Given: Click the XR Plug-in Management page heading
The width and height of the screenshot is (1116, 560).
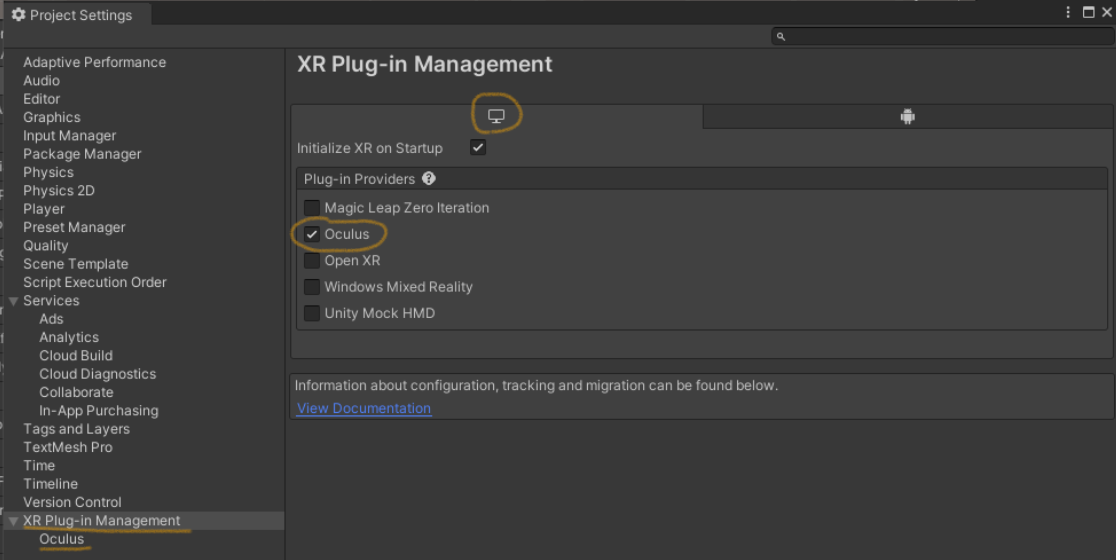Looking at the screenshot, I should [425, 64].
